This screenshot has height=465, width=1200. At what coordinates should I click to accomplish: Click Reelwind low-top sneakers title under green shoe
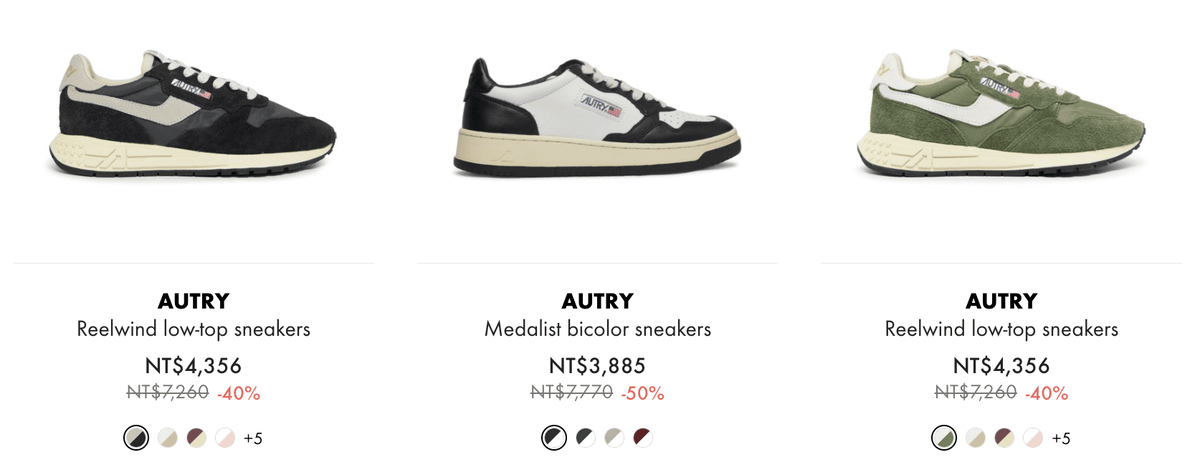[x=1001, y=329]
